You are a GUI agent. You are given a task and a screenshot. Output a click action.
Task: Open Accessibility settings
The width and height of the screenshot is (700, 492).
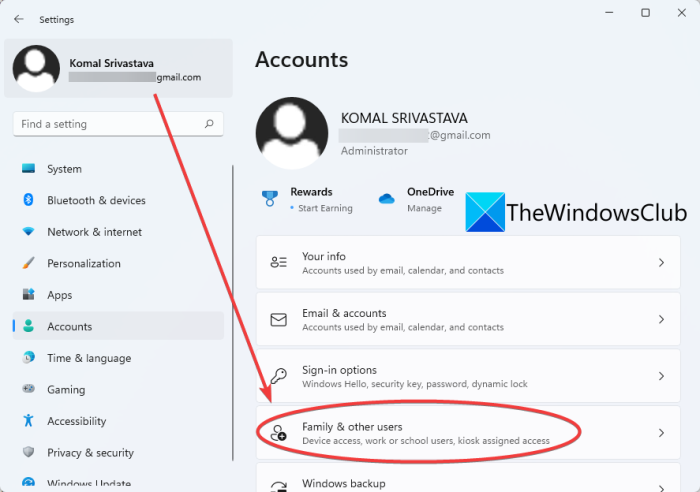[x=118, y=421]
